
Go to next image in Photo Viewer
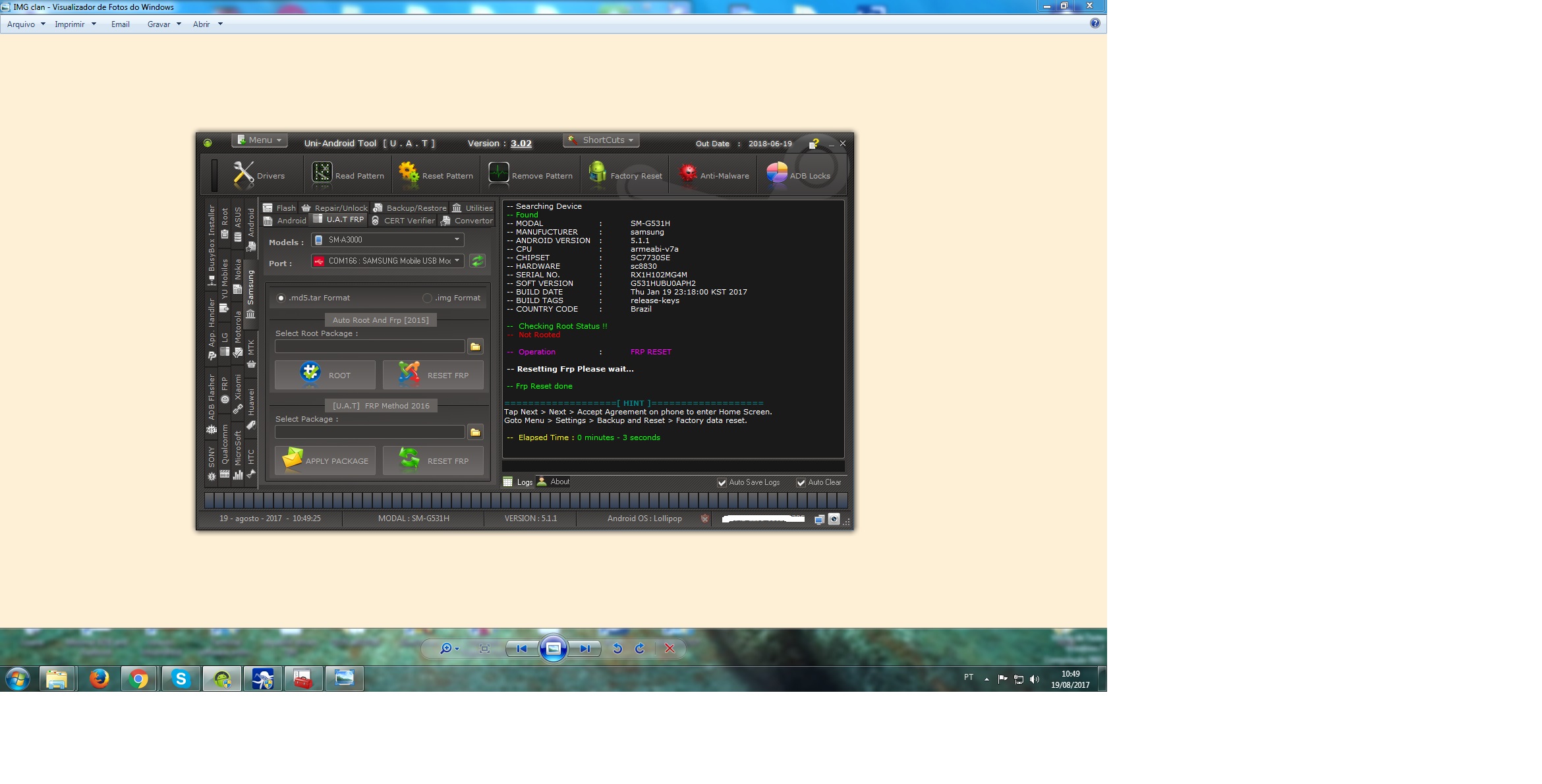pos(585,648)
